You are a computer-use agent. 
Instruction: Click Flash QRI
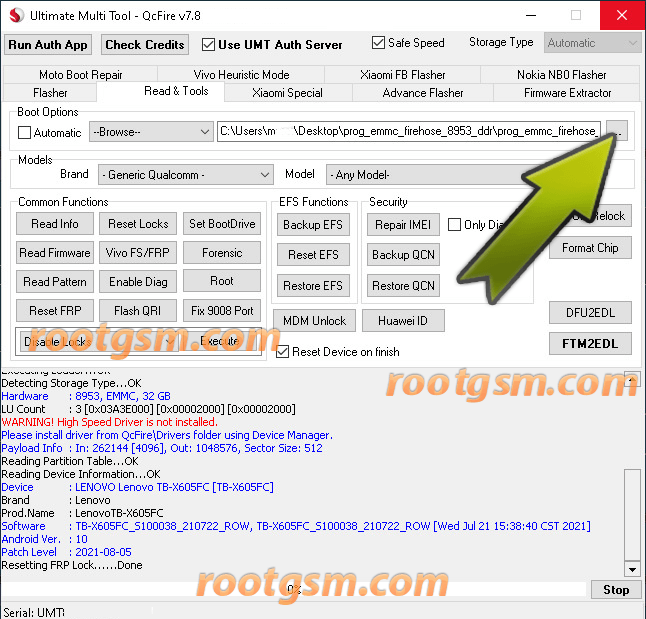click(138, 310)
